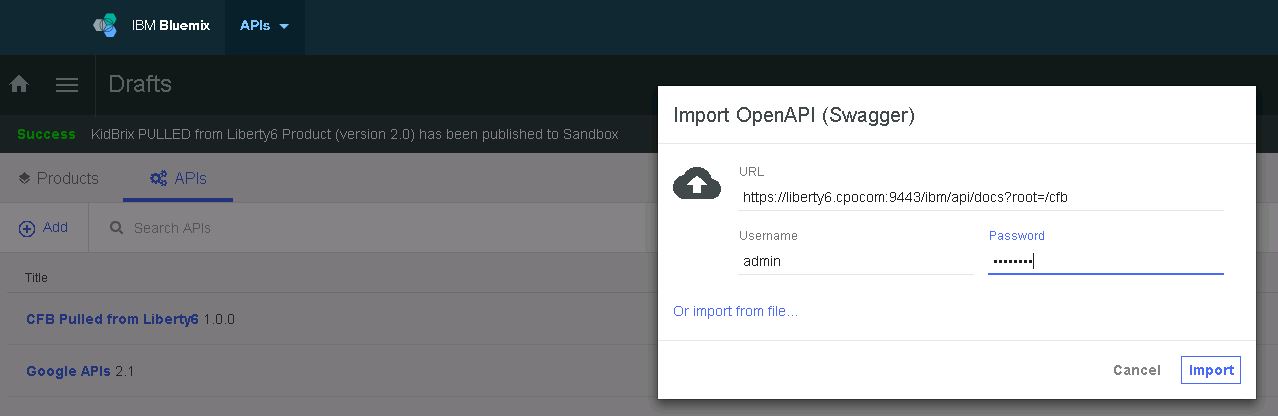Click the Username field containing admin
The width and height of the screenshot is (1278, 416).
856,261
